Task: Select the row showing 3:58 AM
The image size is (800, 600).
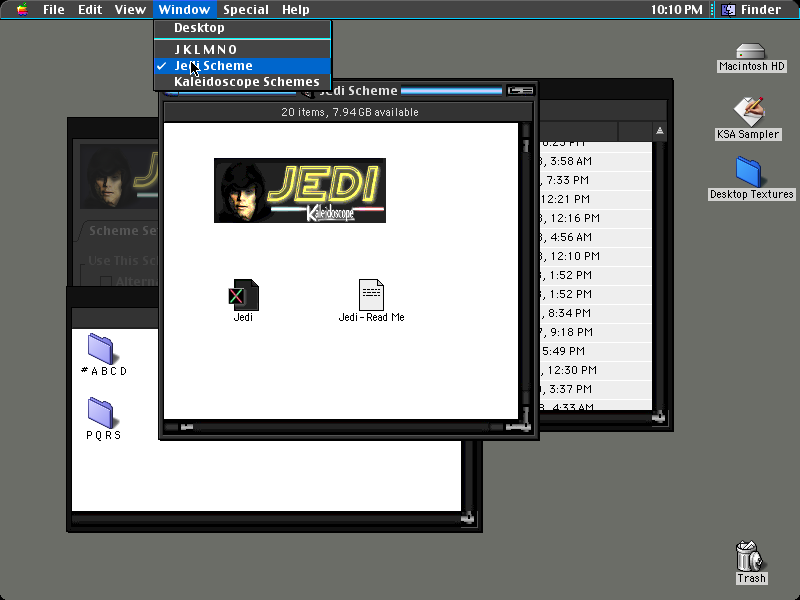Action: (596, 161)
